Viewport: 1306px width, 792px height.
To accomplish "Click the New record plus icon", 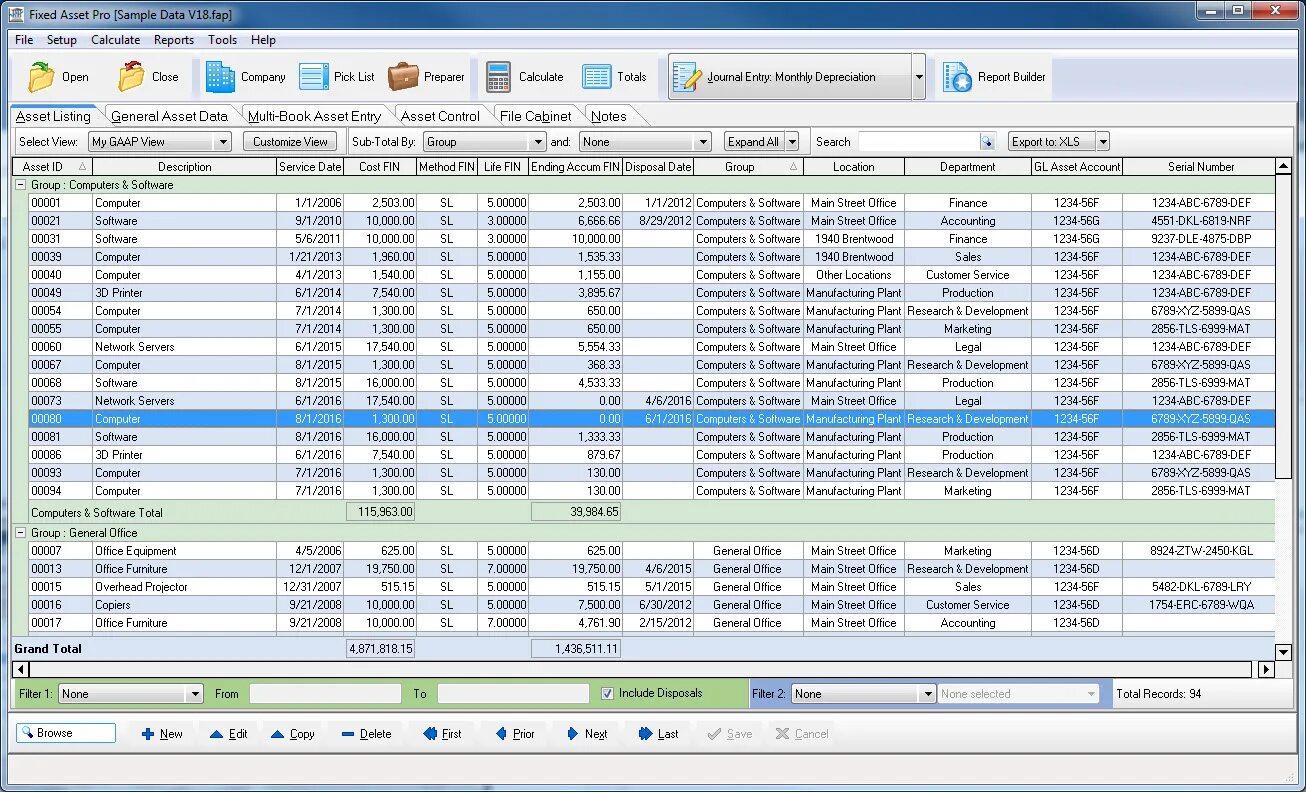I will [148, 734].
